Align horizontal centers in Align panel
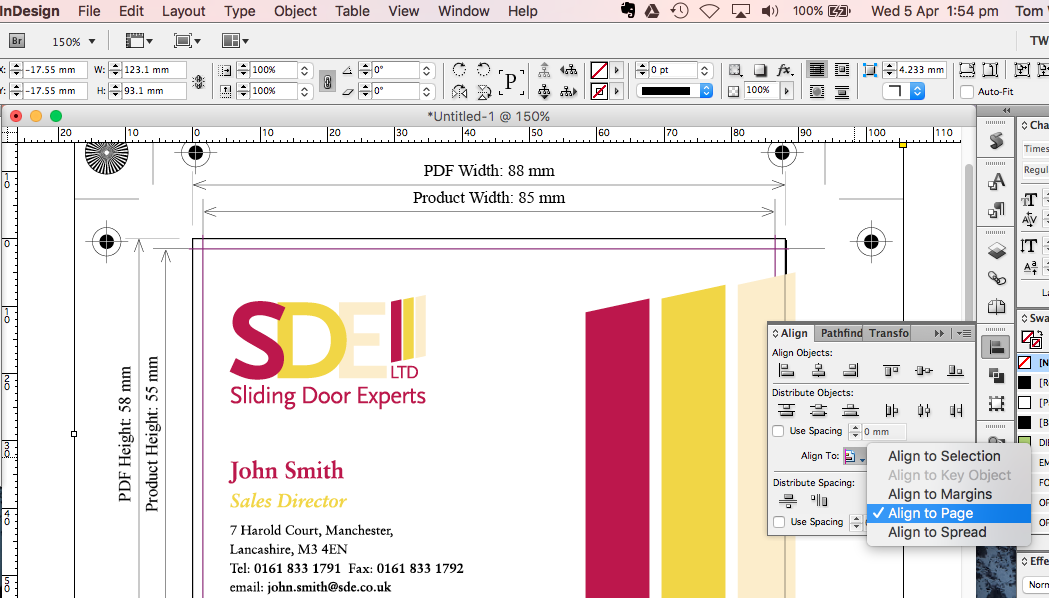This screenshot has width=1049, height=598. 818,370
